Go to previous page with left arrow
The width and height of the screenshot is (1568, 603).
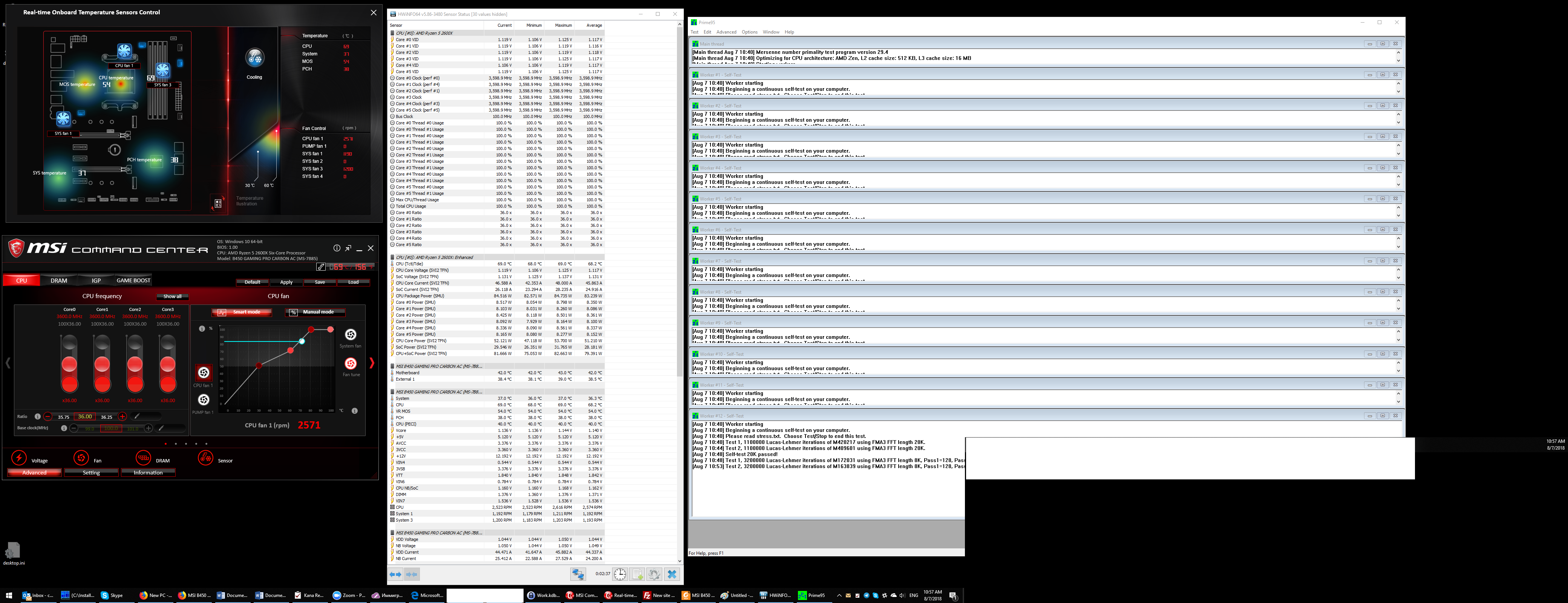[8, 363]
